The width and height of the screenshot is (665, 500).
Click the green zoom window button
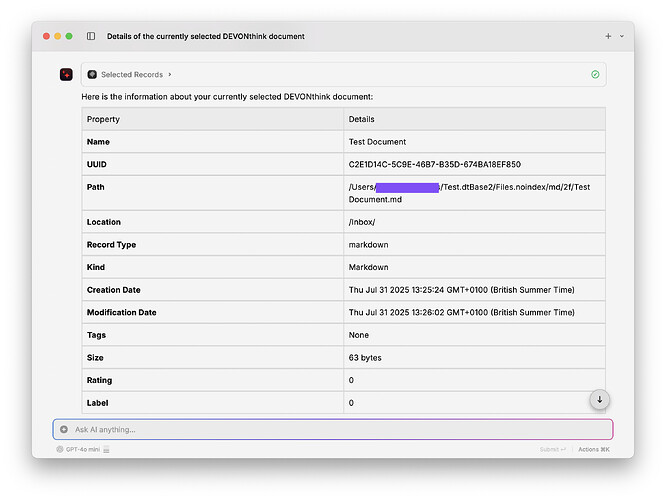click(69, 36)
